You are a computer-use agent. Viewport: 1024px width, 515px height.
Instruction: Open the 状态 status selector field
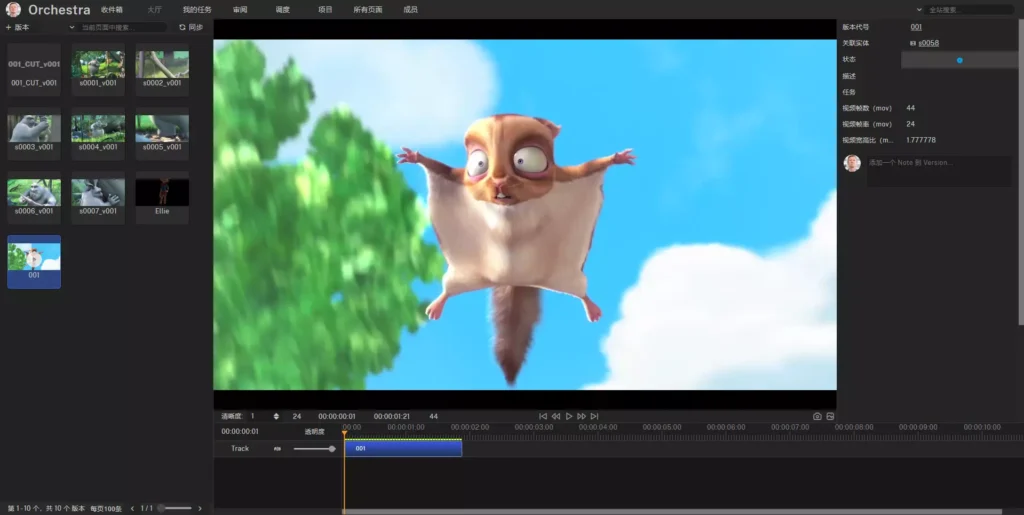tap(959, 60)
